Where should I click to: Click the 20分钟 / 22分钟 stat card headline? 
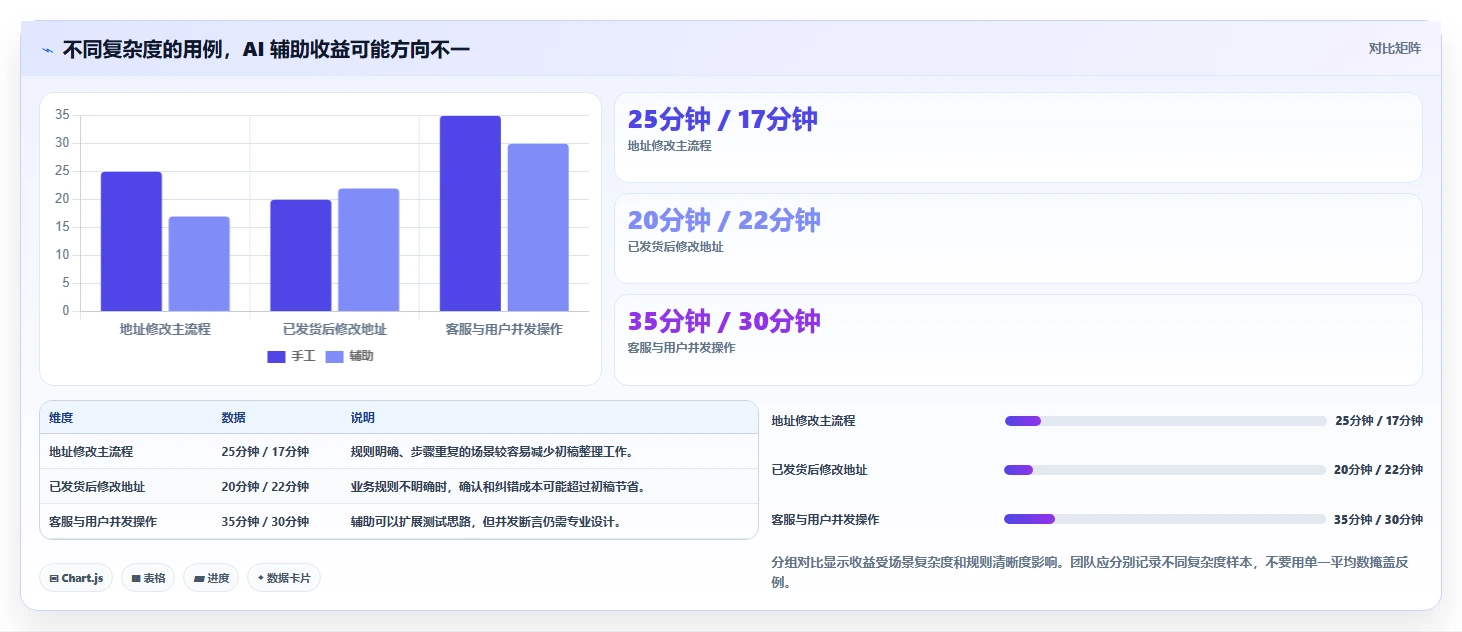click(x=724, y=220)
